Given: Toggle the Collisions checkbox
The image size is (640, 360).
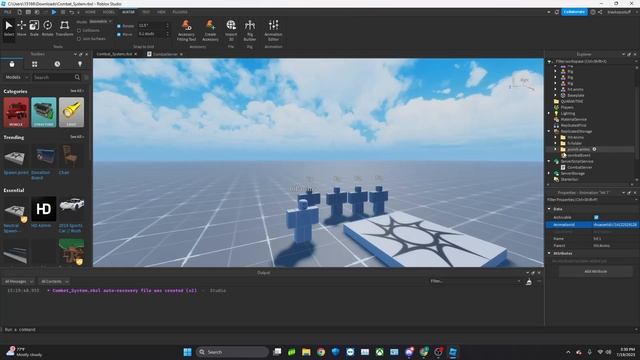Looking at the screenshot, I should click(79, 31).
